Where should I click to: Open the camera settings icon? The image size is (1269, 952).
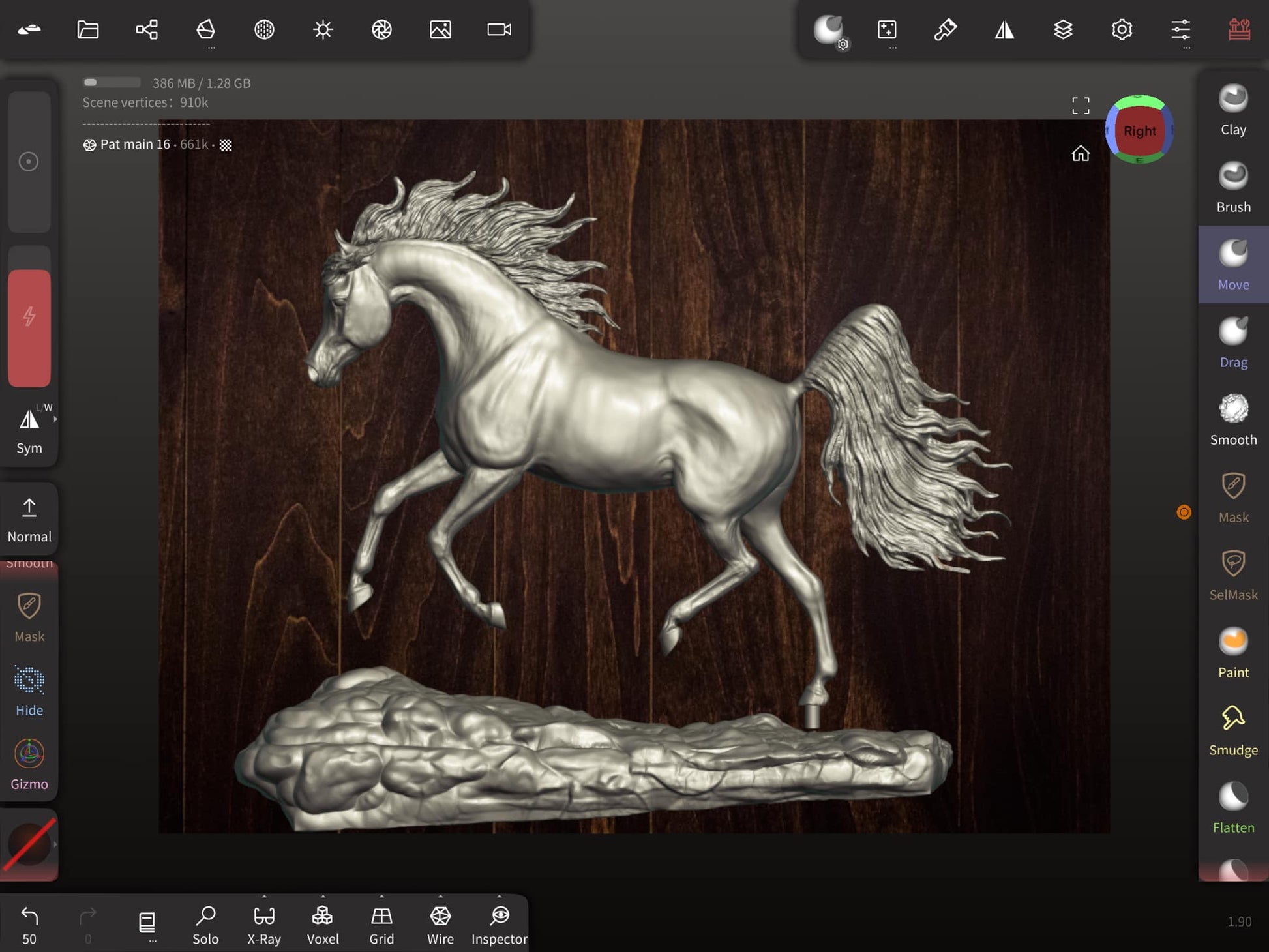click(x=499, y=29)
